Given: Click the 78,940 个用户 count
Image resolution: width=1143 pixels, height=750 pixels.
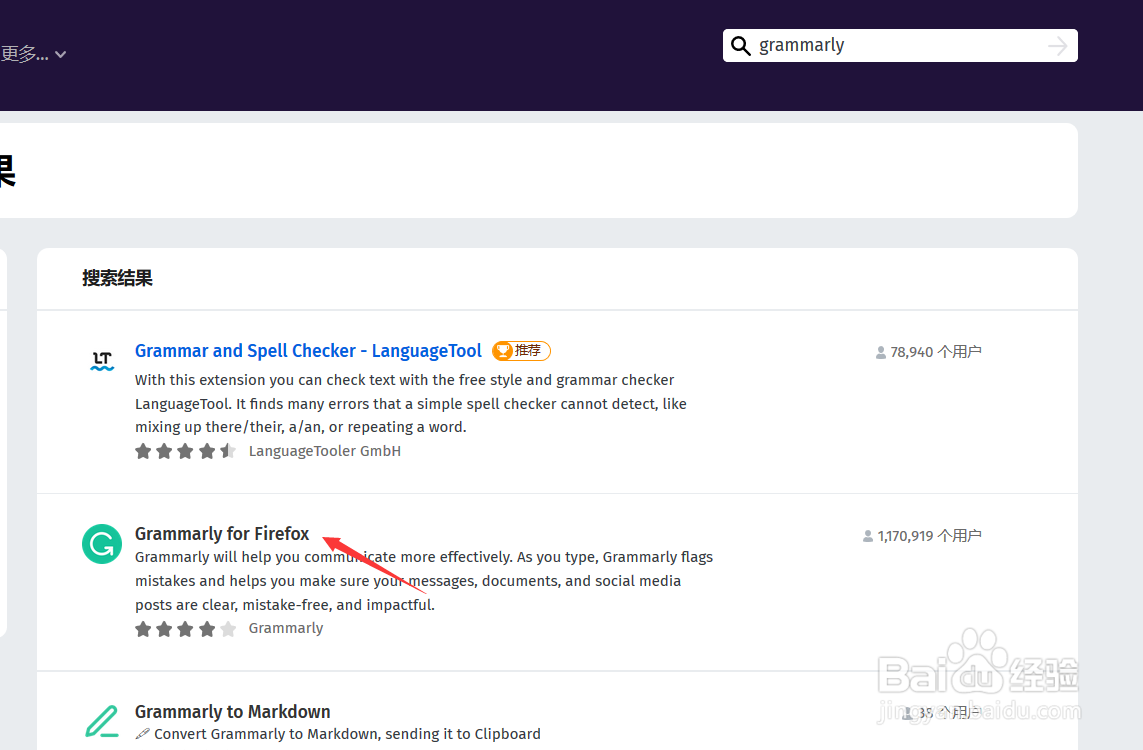Looking at the screenshot, I should click(928, 352).
